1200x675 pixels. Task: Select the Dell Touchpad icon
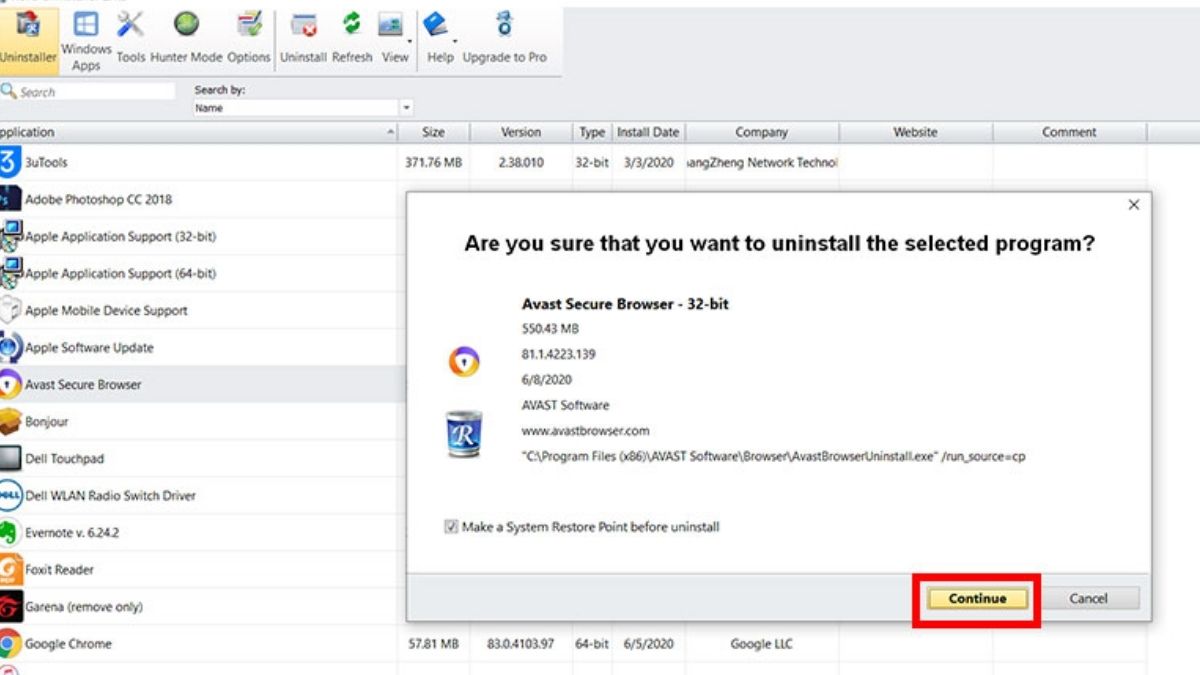[10, 458]
